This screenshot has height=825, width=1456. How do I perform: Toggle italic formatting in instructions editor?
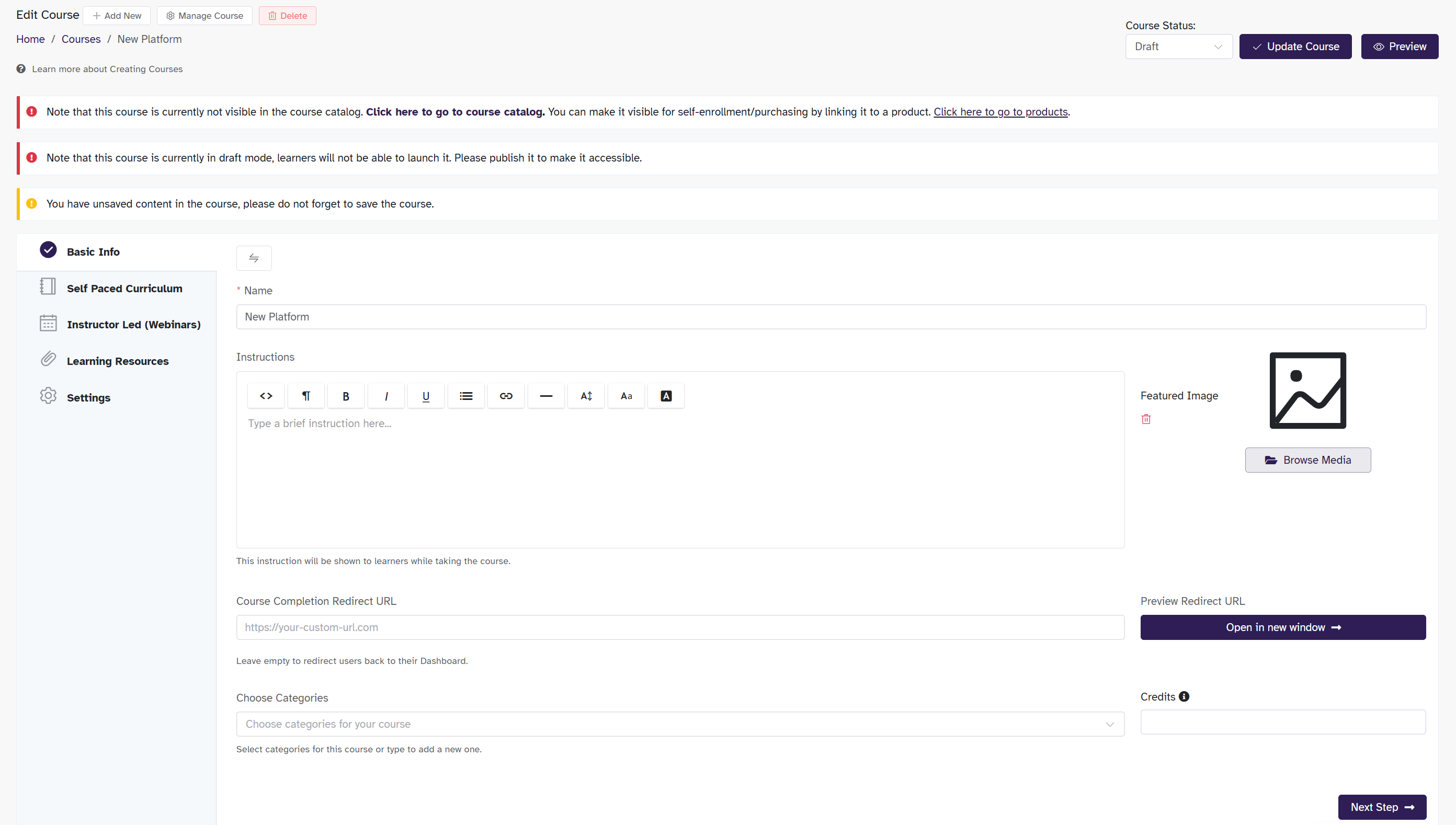click(386, 395)
